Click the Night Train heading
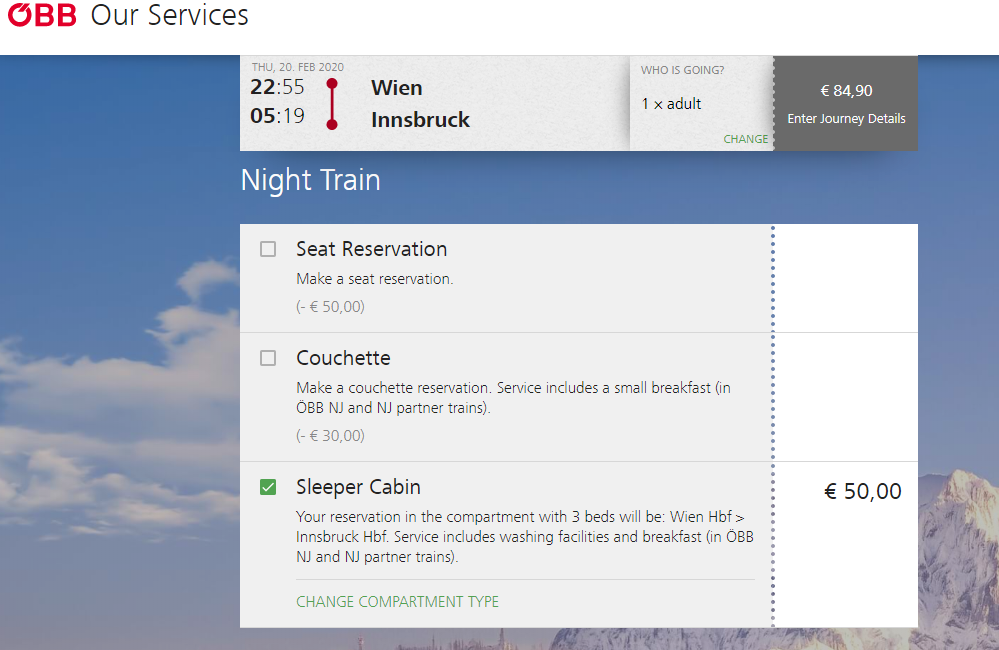This screenshot has width=999, height=650. (x=310, y=180)
